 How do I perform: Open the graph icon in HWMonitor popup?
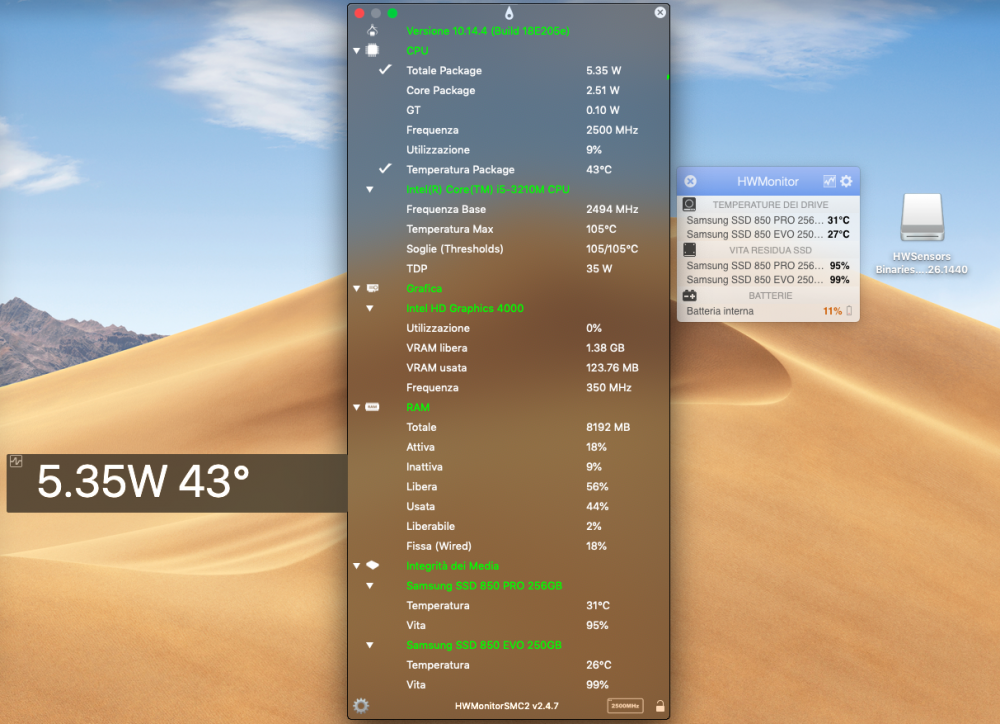pos(829,181)
